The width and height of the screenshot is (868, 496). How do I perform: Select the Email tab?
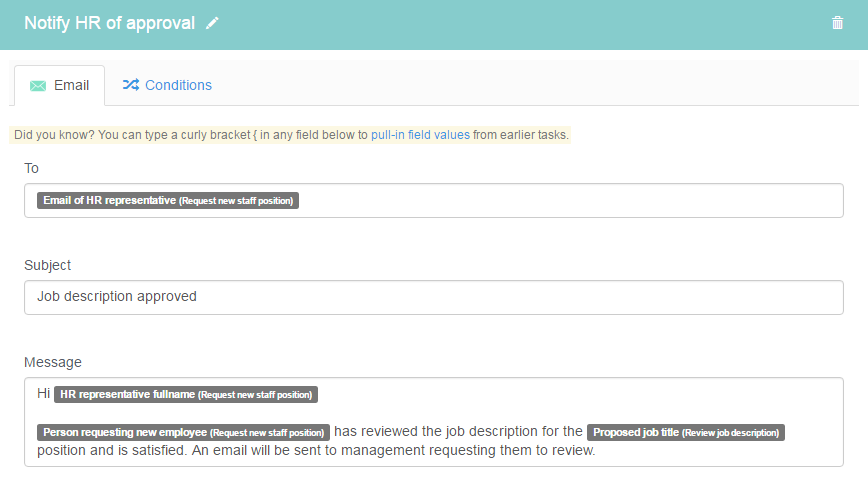(60, 85)
